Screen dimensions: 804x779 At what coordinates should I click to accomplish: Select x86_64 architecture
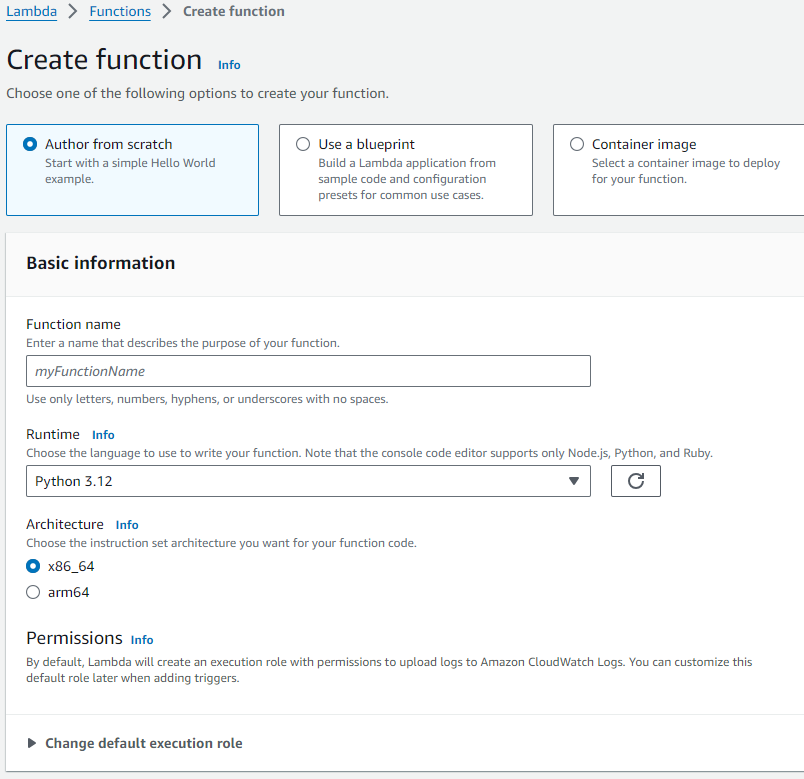(34, 566)
